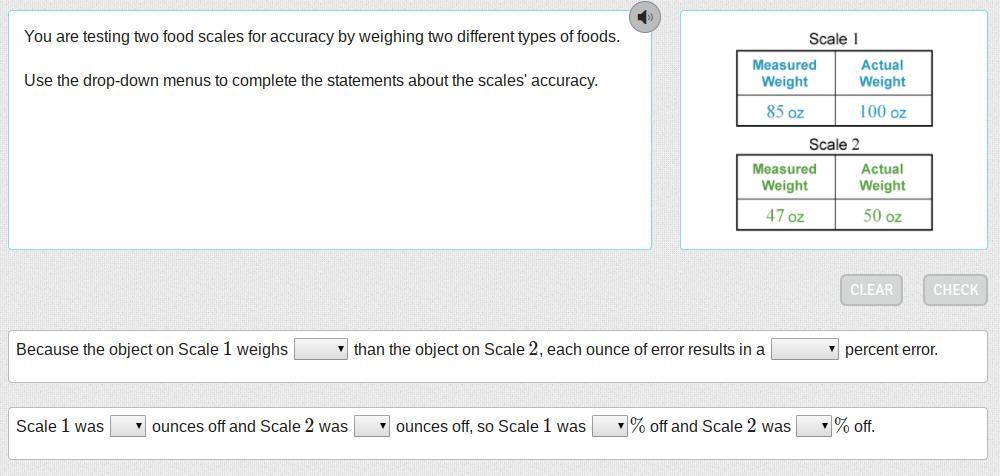This screenshot has height=476, width=1000.
Task: Click the "Use the drop-down menus" instruction text
Action: (x=311, y=80)
